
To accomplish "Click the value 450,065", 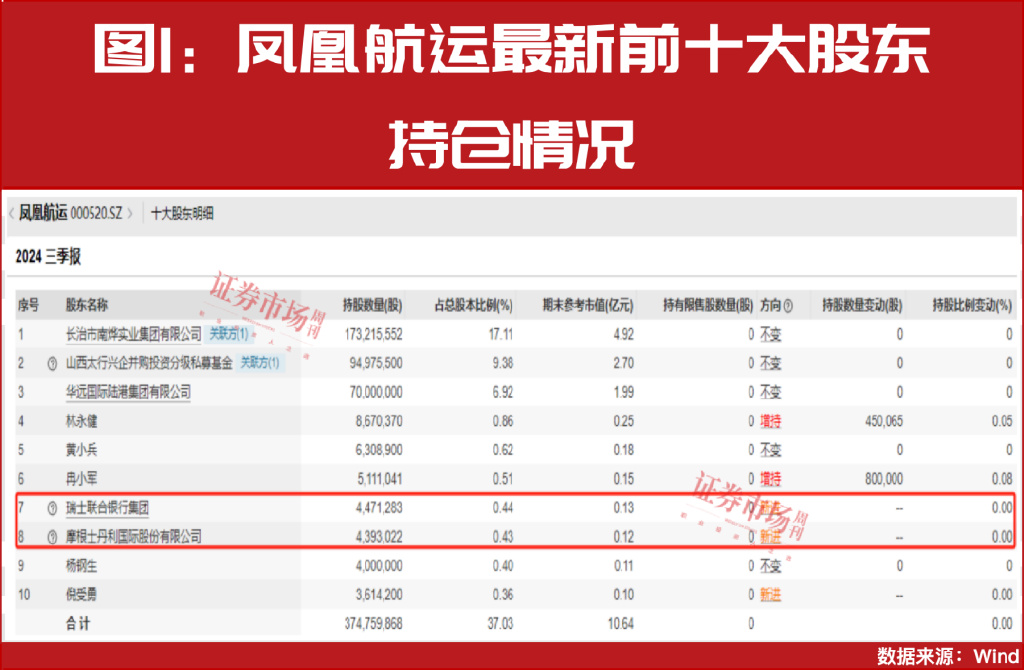I will (884, 421).
